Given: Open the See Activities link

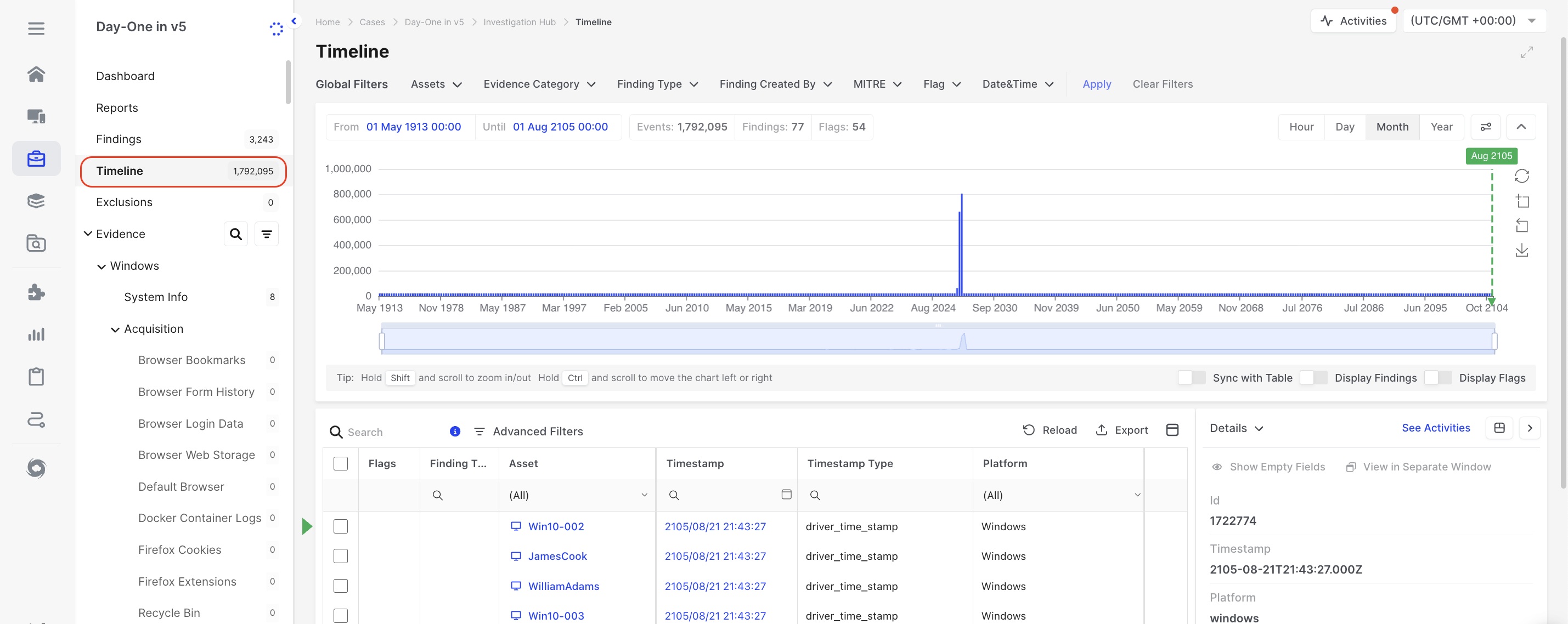Looking at the screenshot, I should (1435, 428).
